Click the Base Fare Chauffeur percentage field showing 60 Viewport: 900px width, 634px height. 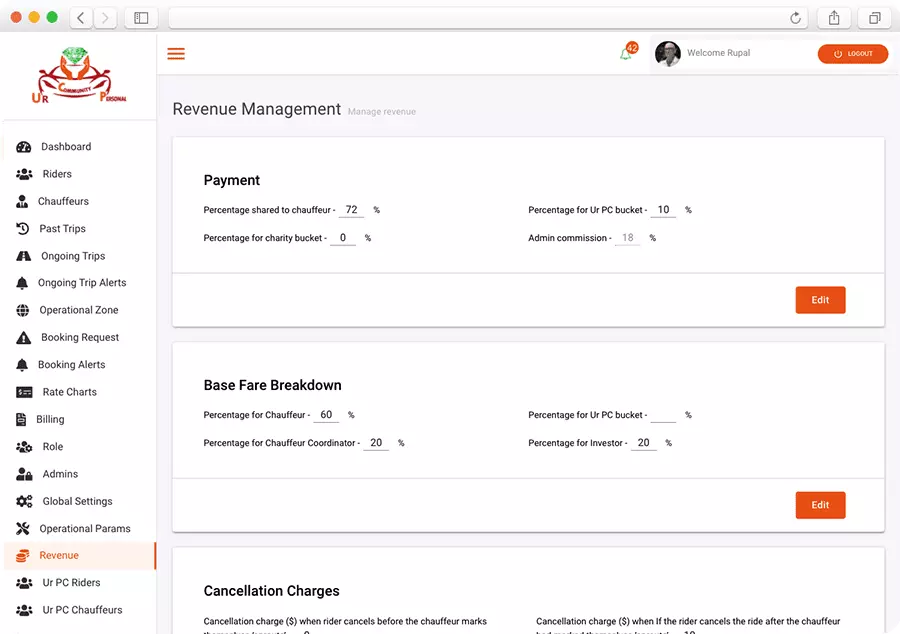point(326,415)
